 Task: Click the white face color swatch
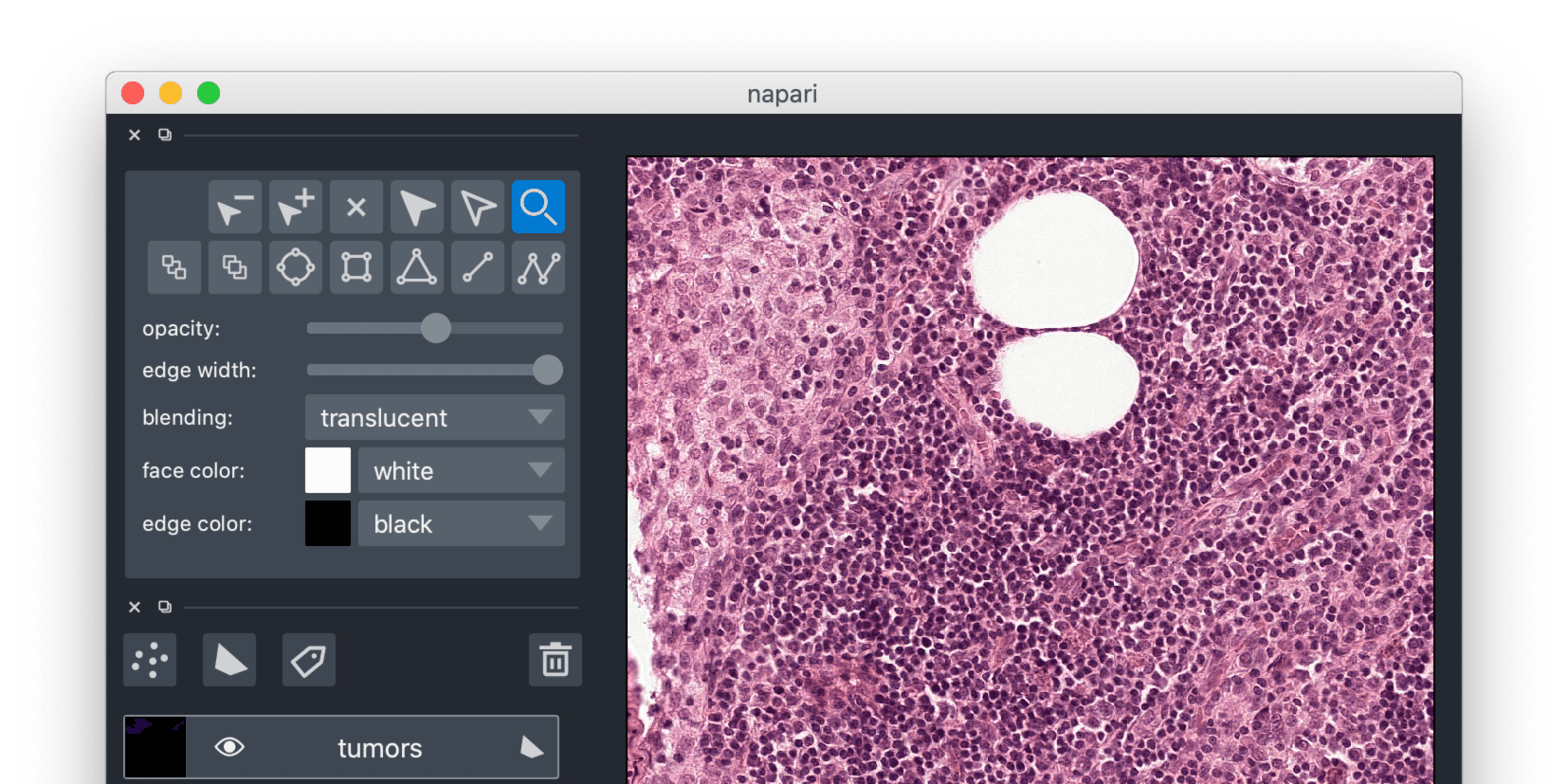[x=328, y=471]
